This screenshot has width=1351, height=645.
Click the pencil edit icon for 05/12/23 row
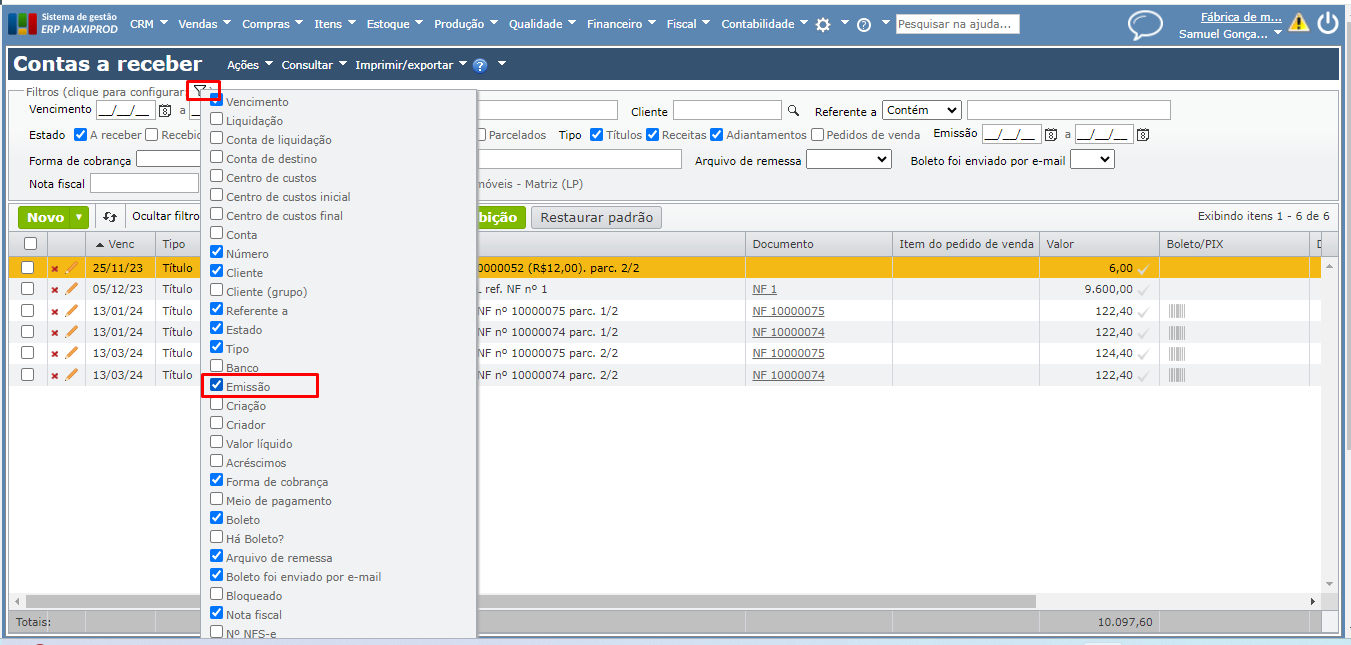click(71, 289)
